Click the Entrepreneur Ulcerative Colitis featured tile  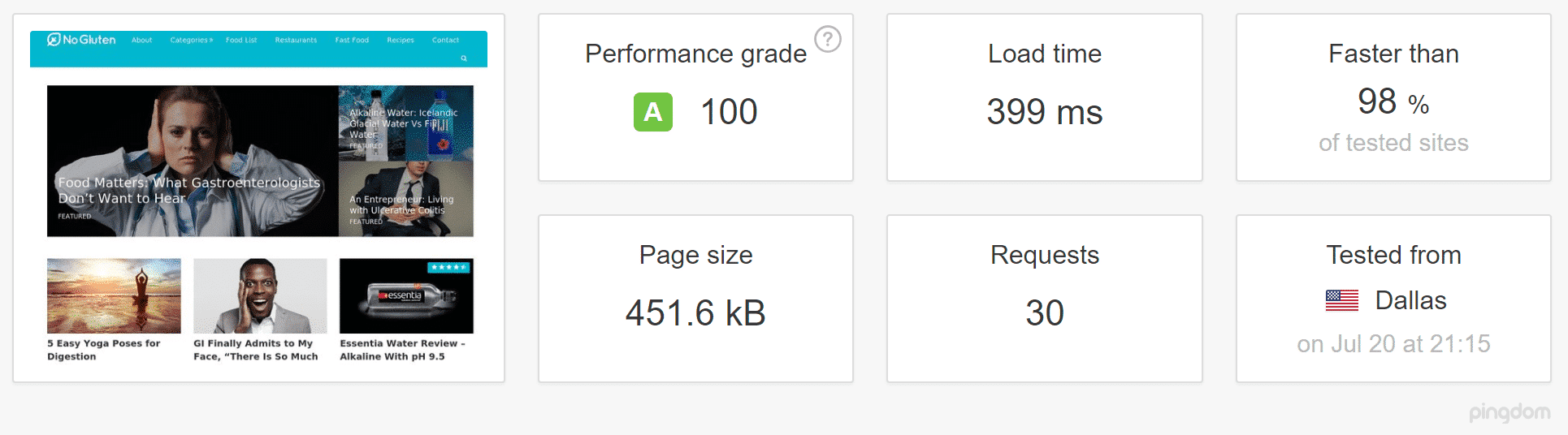405,199
